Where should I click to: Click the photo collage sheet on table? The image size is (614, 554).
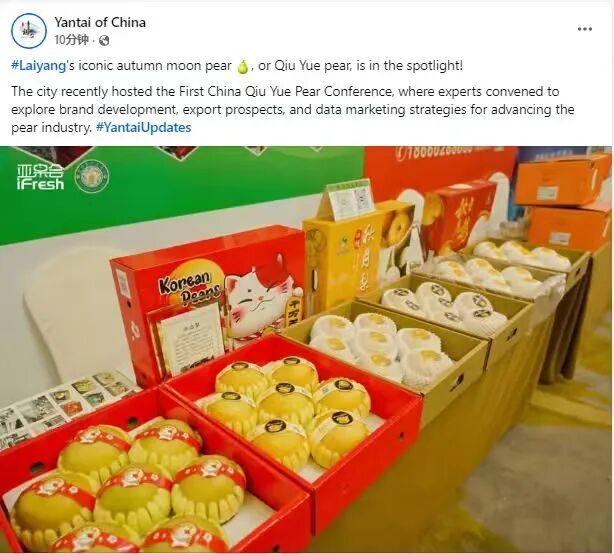tap(59, 403)
